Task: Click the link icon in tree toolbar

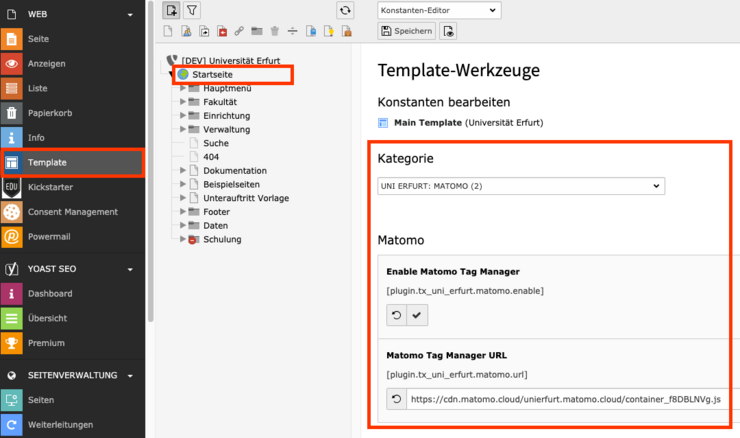Action: 239,32
